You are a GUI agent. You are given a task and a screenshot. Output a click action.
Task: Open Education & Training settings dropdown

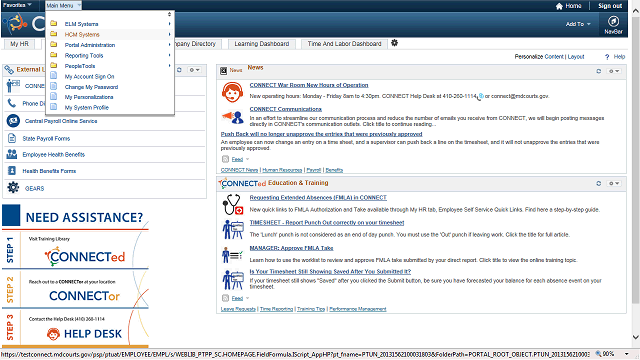point(614,183)
